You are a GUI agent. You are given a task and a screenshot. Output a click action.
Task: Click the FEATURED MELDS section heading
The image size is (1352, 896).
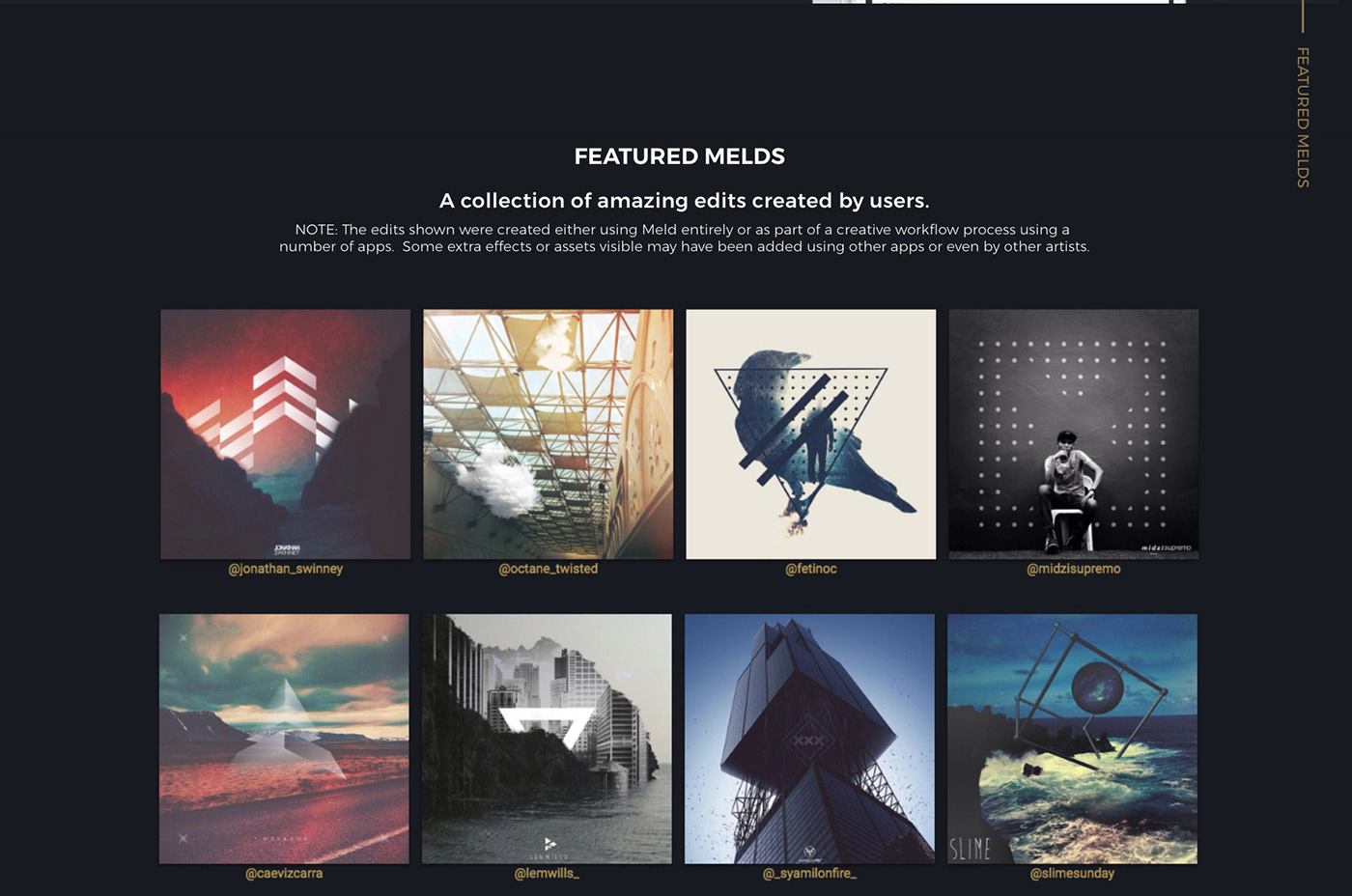point(680,156)
